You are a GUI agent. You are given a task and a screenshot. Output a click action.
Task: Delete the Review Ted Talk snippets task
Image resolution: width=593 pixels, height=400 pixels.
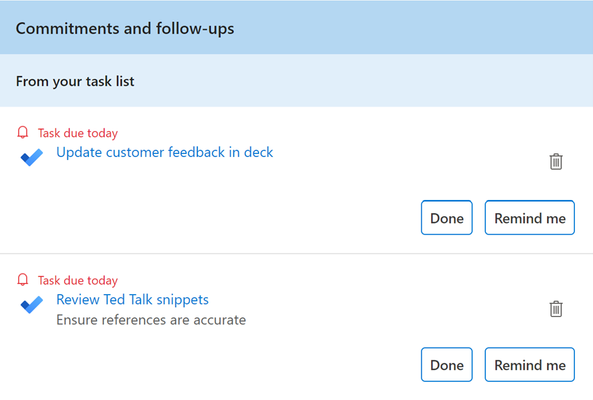coord(556,309)
